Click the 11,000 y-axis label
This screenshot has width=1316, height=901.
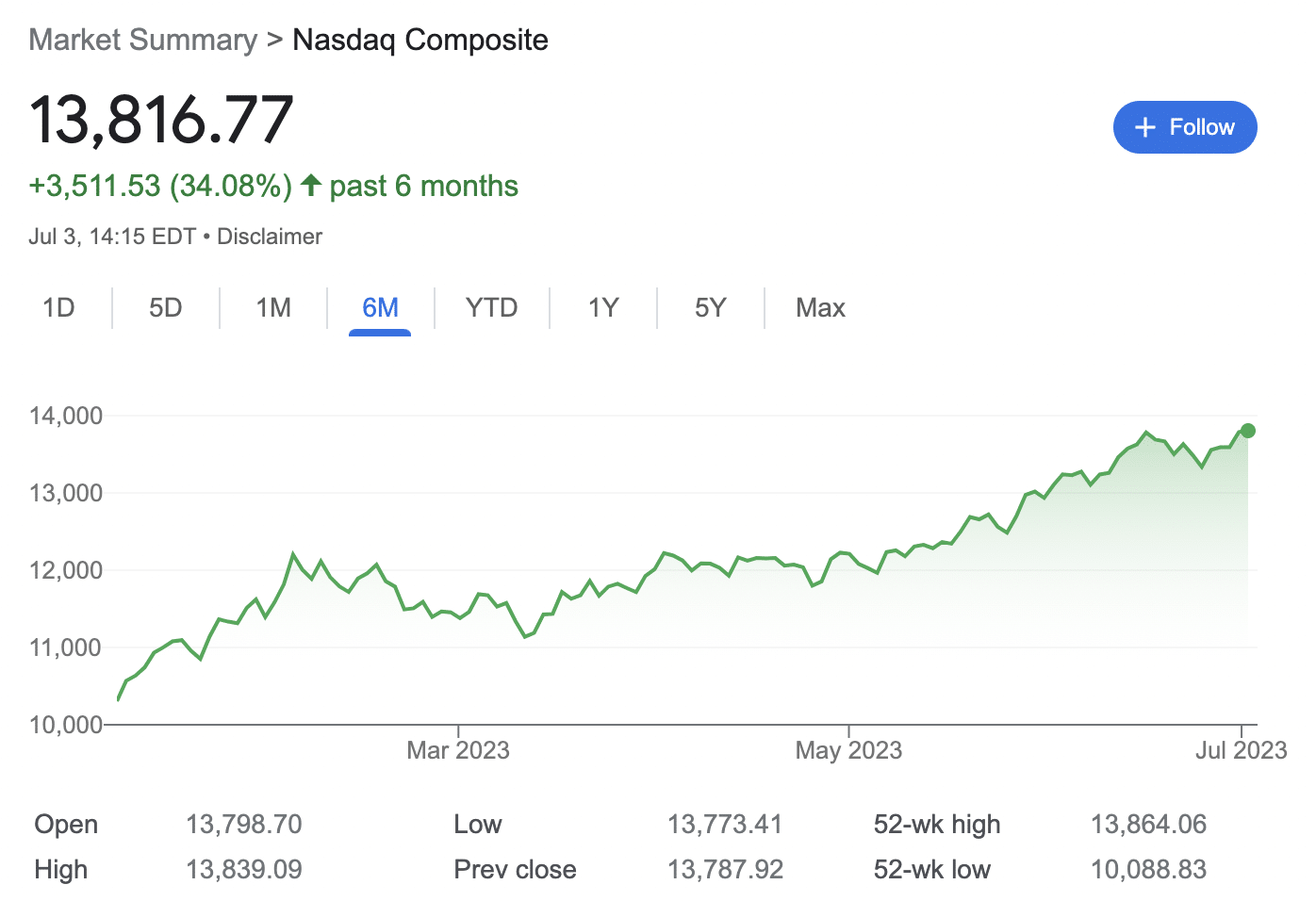(x=65, y=647)
